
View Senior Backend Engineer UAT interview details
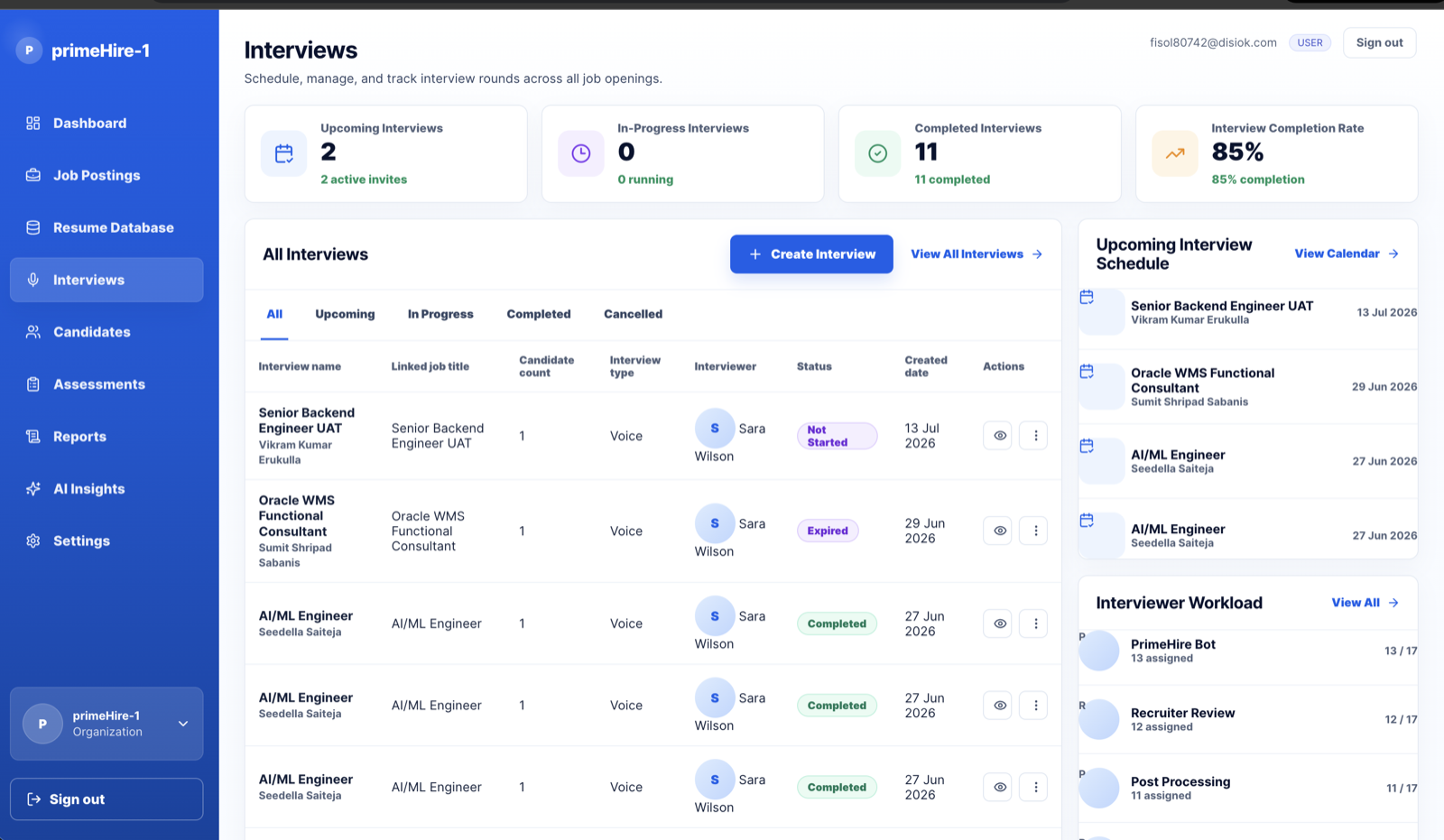point(997,436)
